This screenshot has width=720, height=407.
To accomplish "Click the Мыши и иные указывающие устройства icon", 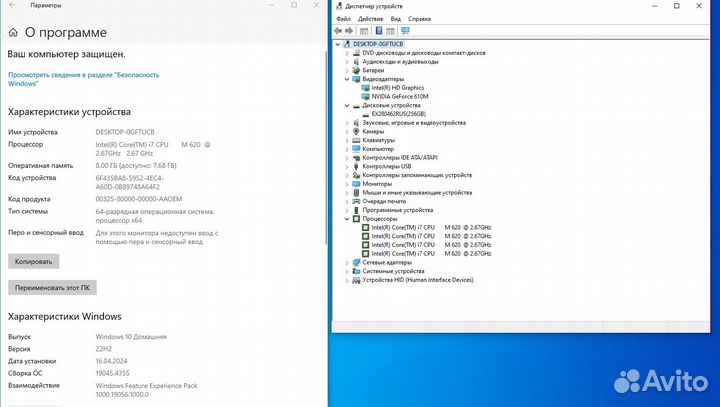I will pos(356,192).
